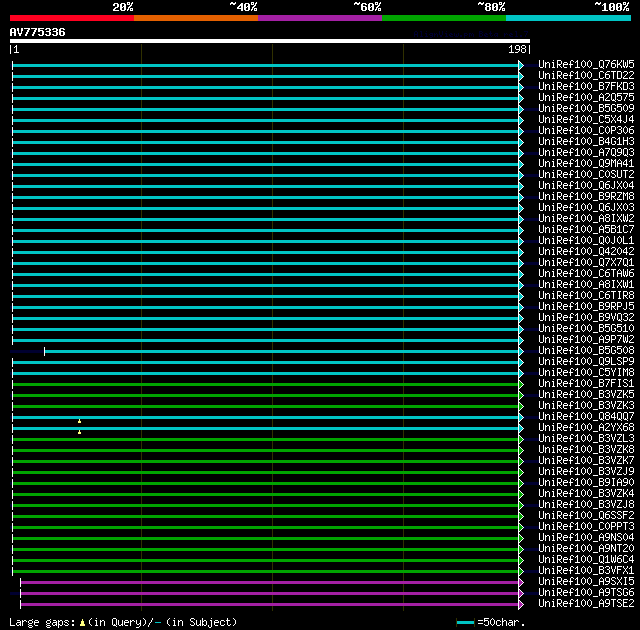640x630 pixels.
Task: Select the UniRef100_A9NS04 label
Action: 586,538
